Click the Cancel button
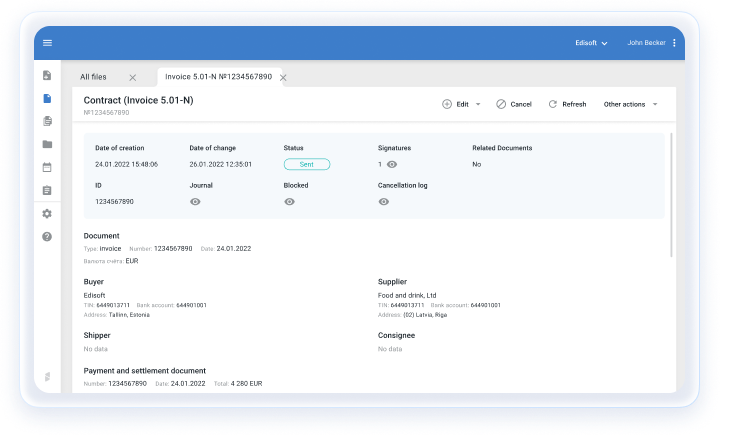 coord(514,104)
